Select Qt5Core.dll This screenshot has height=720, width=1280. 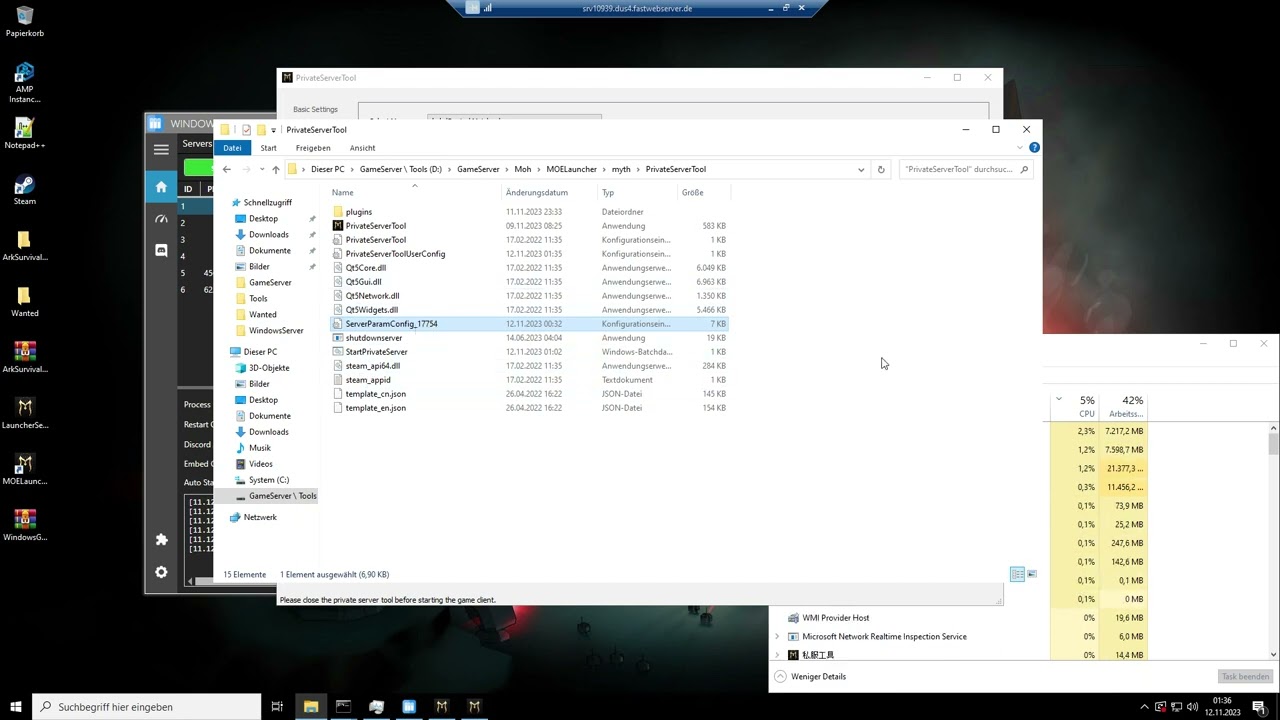365,268
